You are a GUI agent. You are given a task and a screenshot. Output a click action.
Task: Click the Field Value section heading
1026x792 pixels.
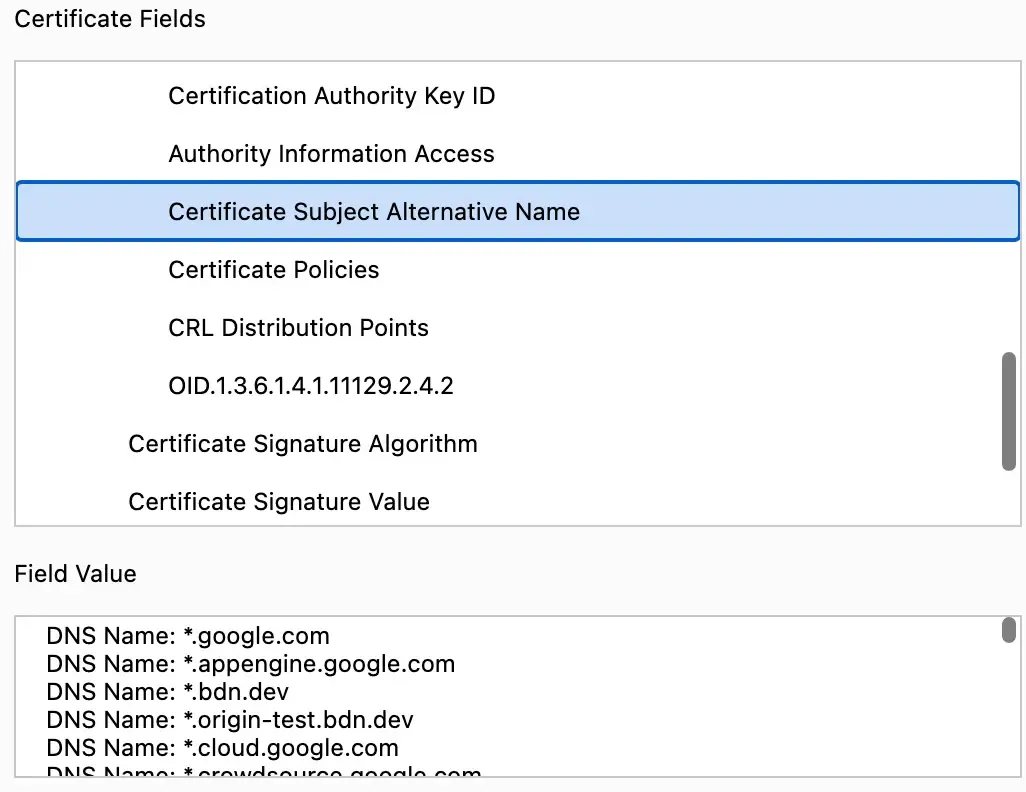tap(75, 574)
